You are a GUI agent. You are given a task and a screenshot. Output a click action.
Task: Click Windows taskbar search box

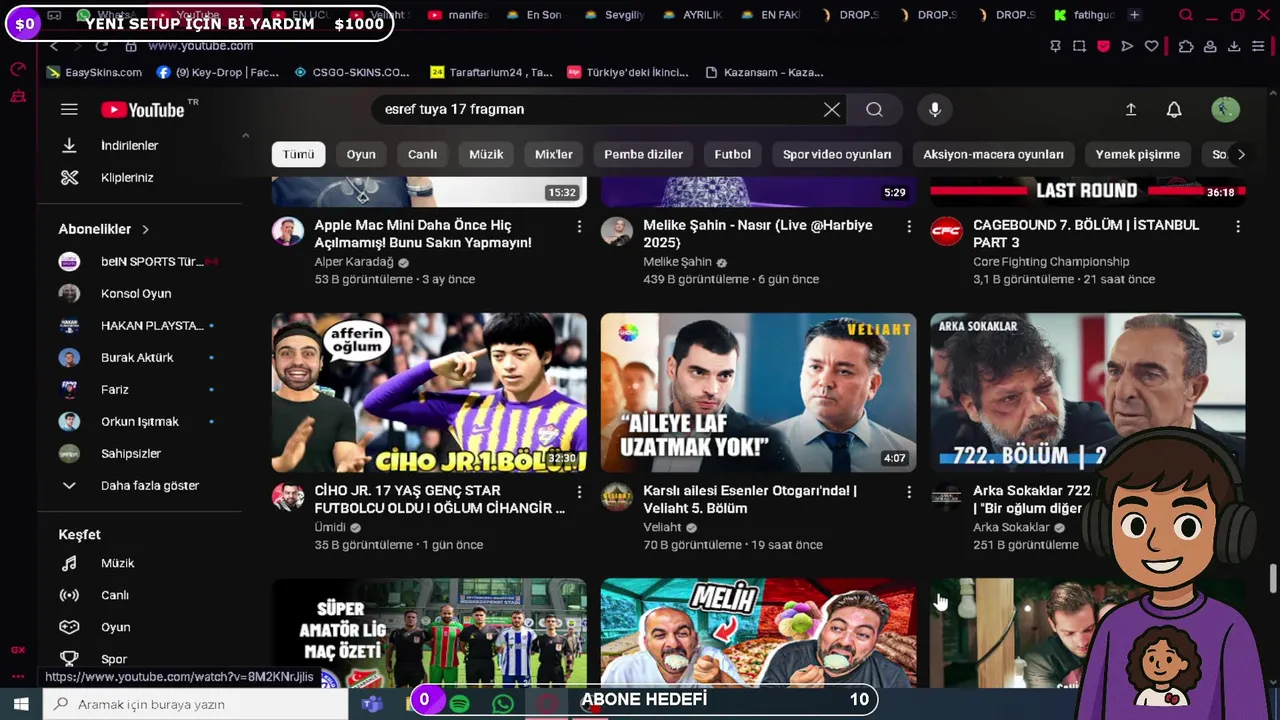[x=197, y=704]
